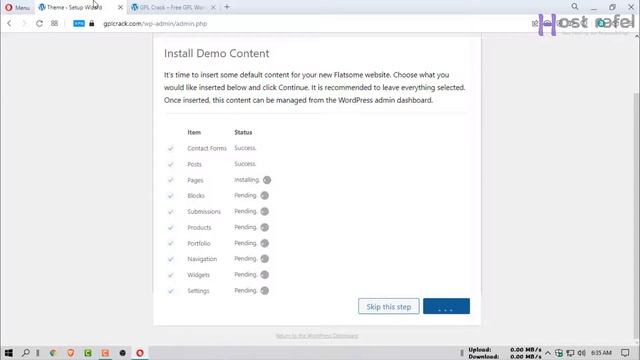Click the volume speaker tray icon
The image size is (640, 360).
coord(582,353)
